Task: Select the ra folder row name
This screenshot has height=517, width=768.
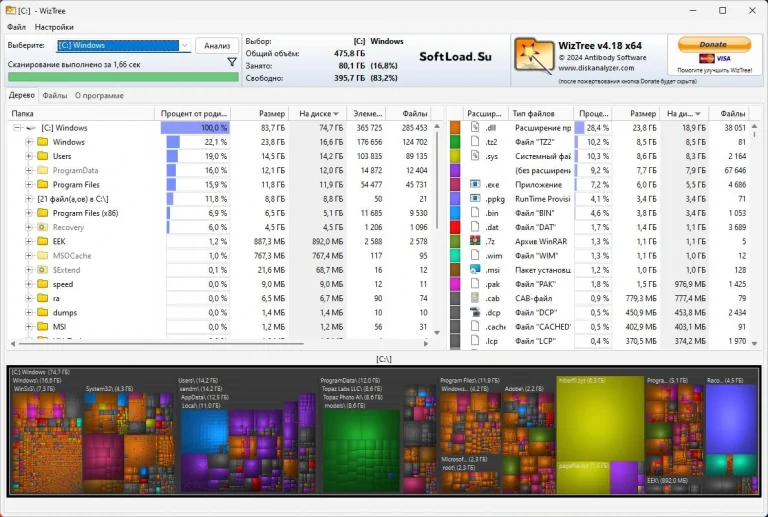Action: pos(56,298)
